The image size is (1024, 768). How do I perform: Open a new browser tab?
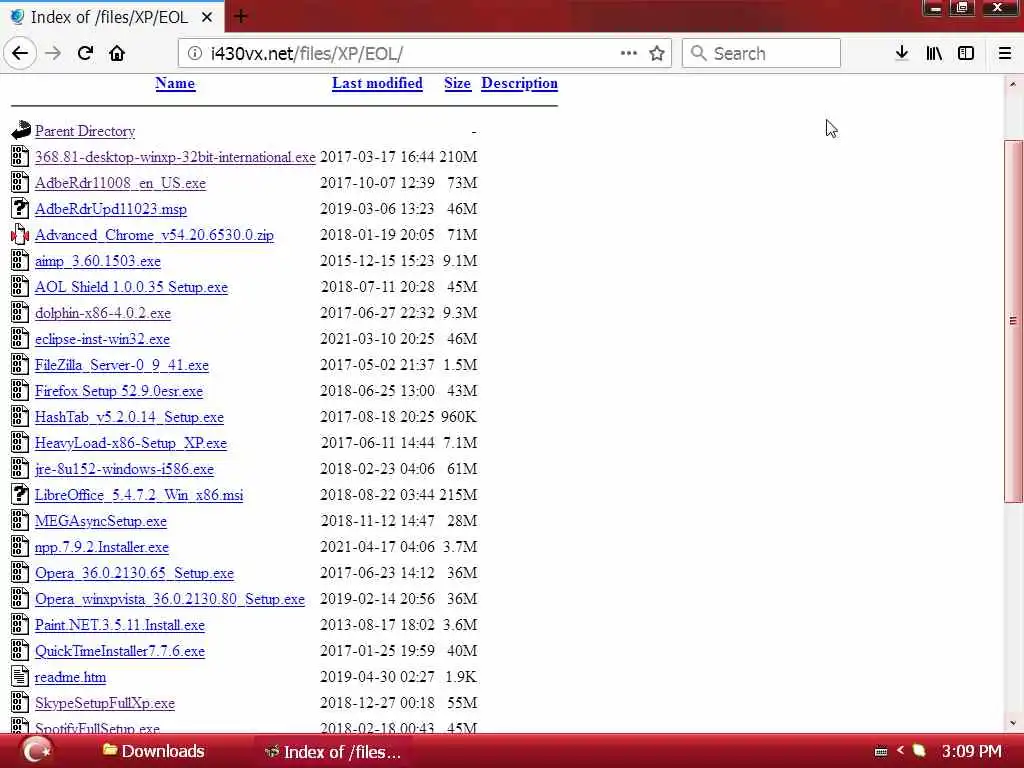click(241, 16)
